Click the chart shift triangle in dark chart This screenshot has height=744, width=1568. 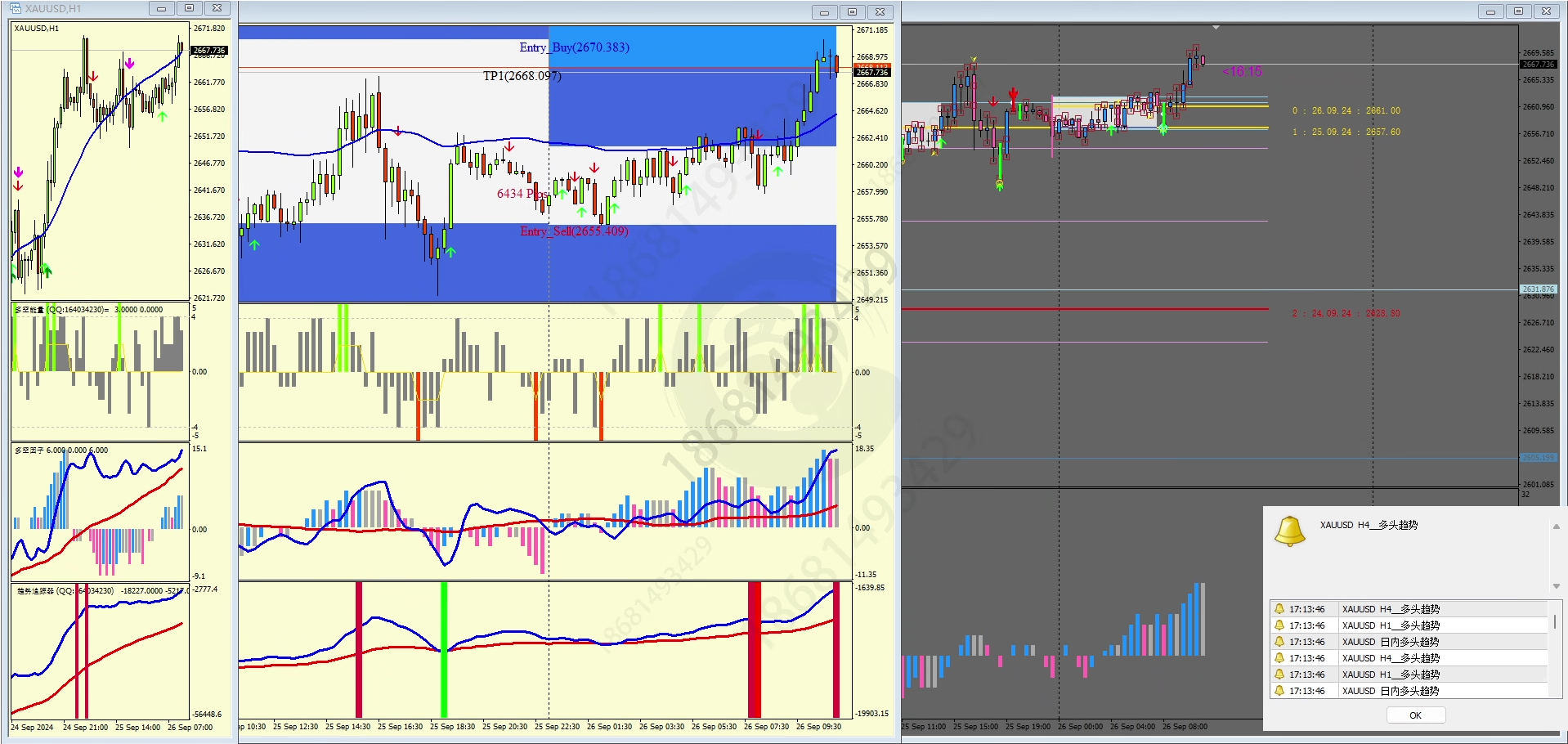(x=1216, y=28)
